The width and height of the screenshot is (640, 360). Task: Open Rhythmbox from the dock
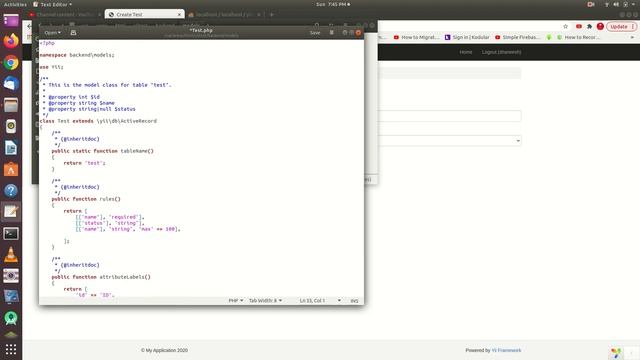coord(11,127)
